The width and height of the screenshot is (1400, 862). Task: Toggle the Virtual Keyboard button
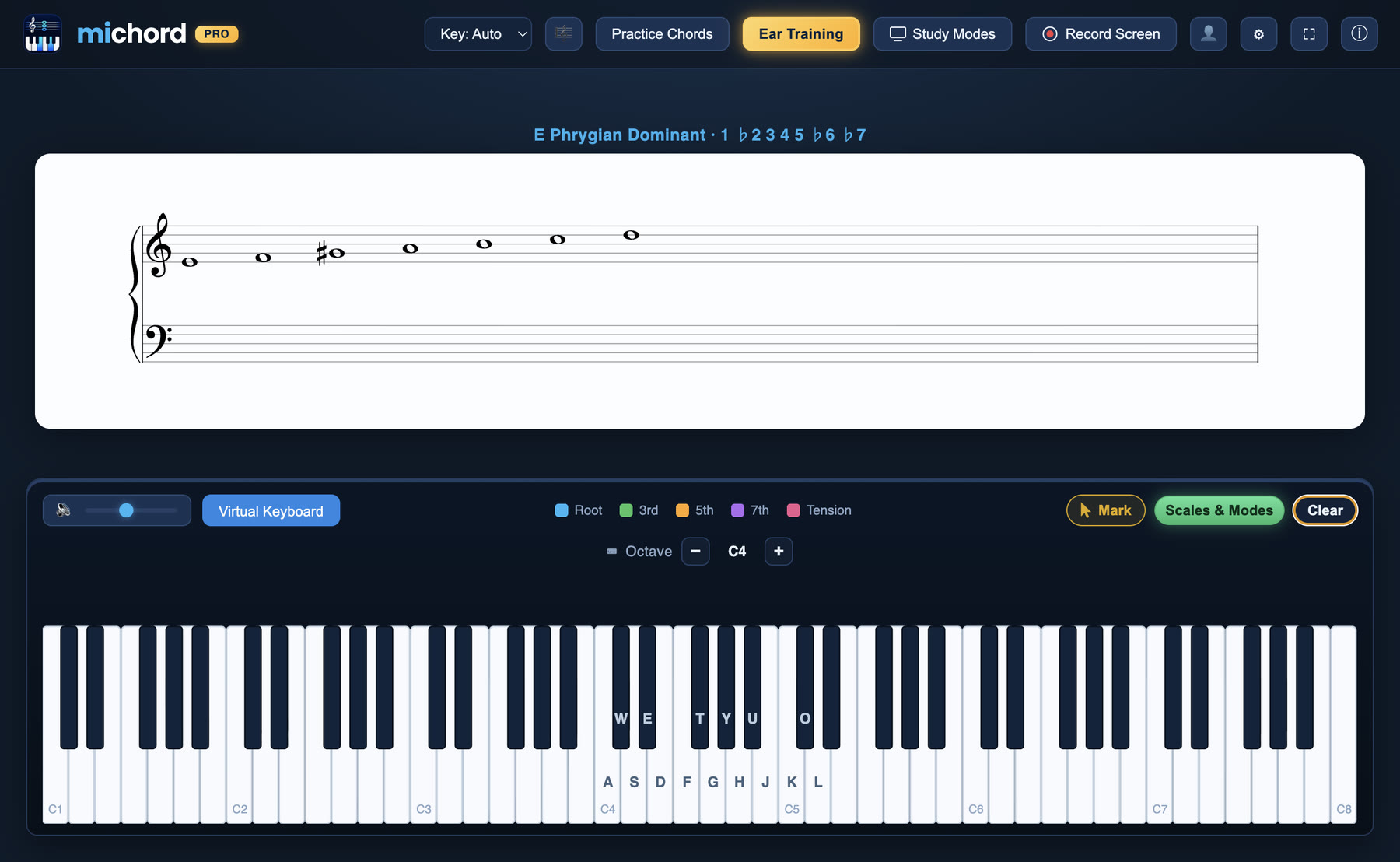[x=271, y=510]
